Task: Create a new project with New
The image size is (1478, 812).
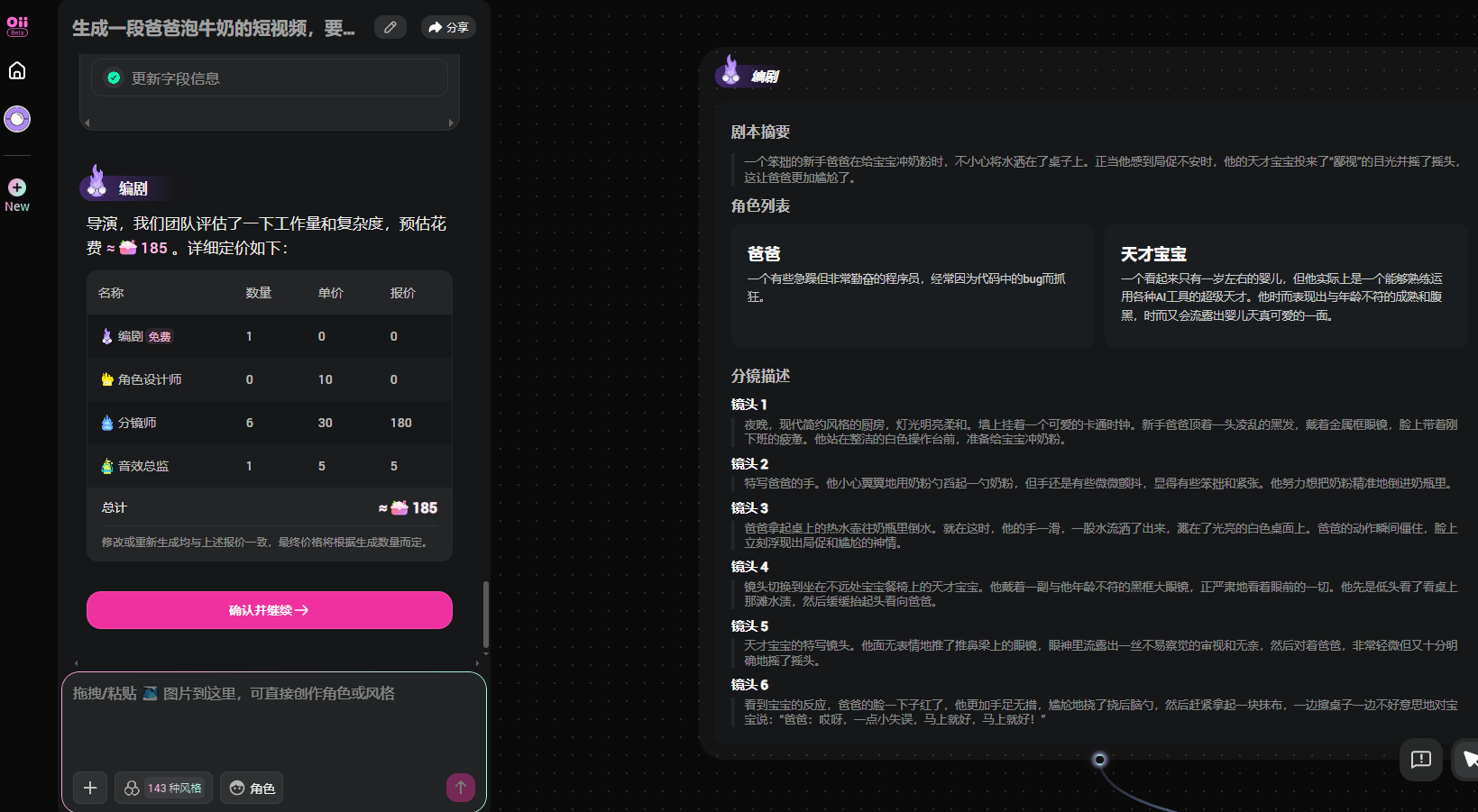Action: 17,194
